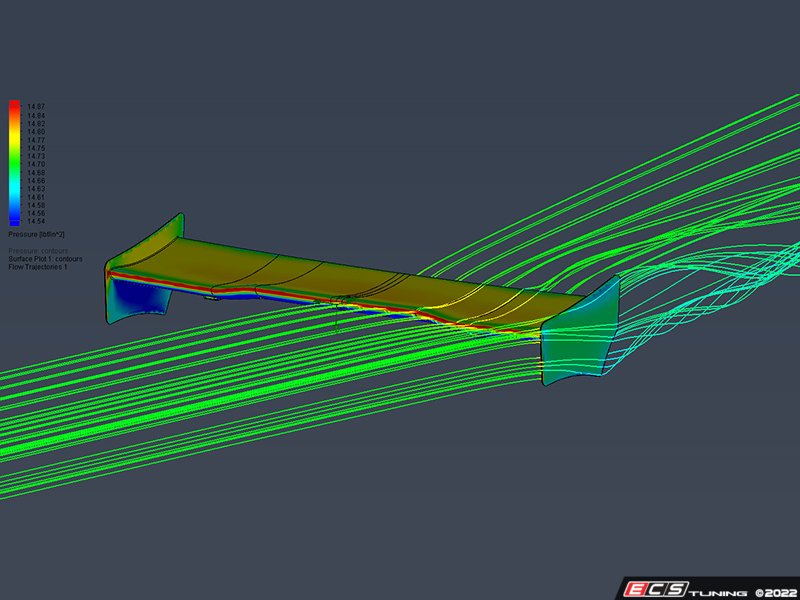Image resolution: width=800 pixels, height=600 pixels.
Task: Select the 14.87 maximum legend value
Action: pyautogui.click(x=37, y=107)
